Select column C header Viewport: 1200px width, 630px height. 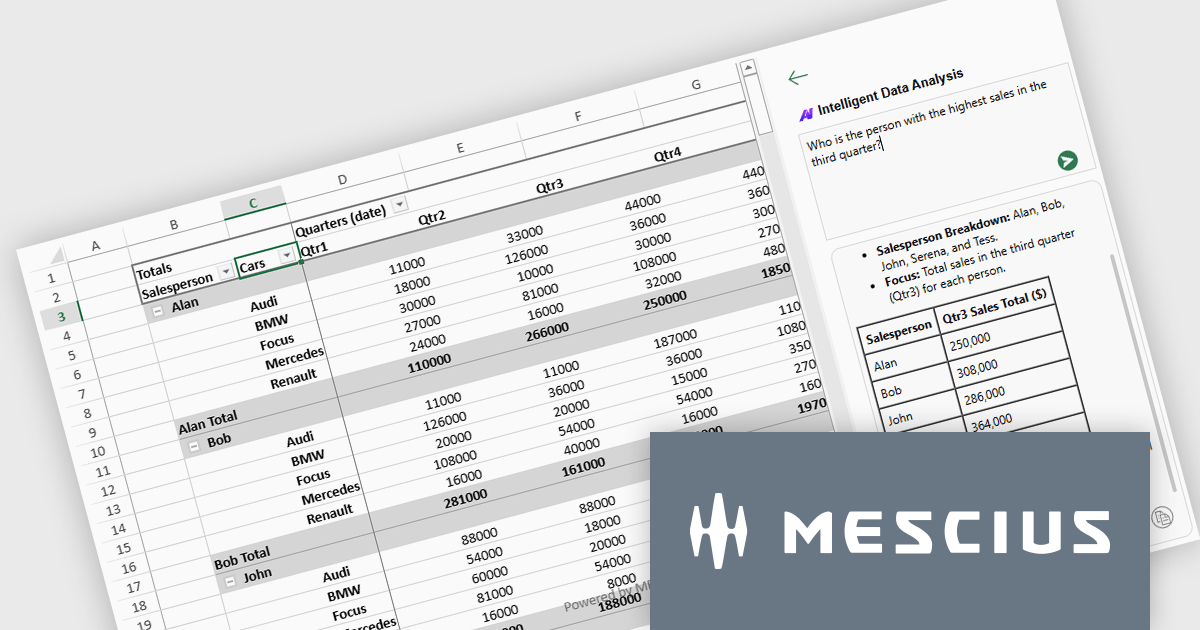click(x=253, y=204)
